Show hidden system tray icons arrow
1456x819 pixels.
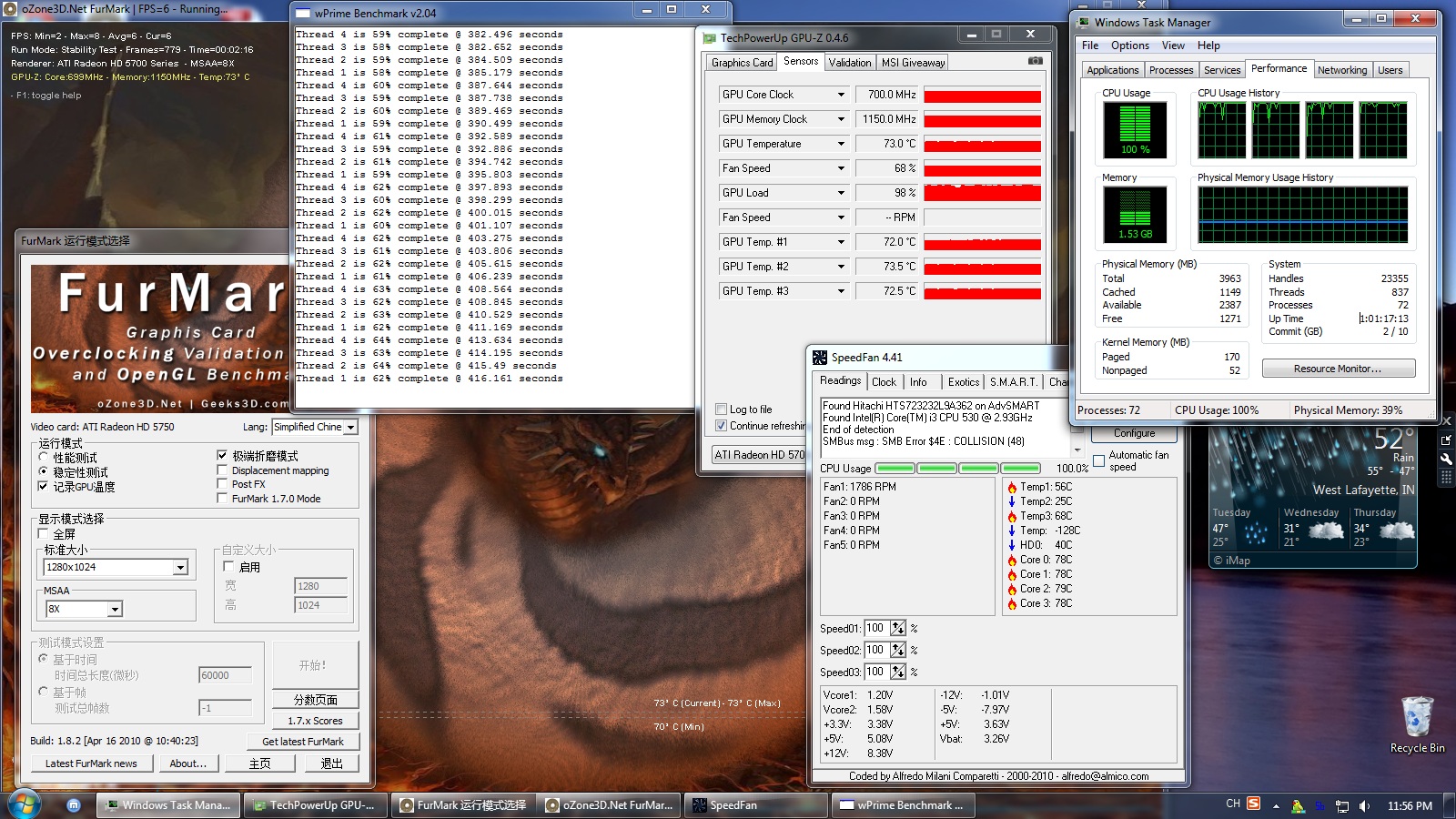1276,805
